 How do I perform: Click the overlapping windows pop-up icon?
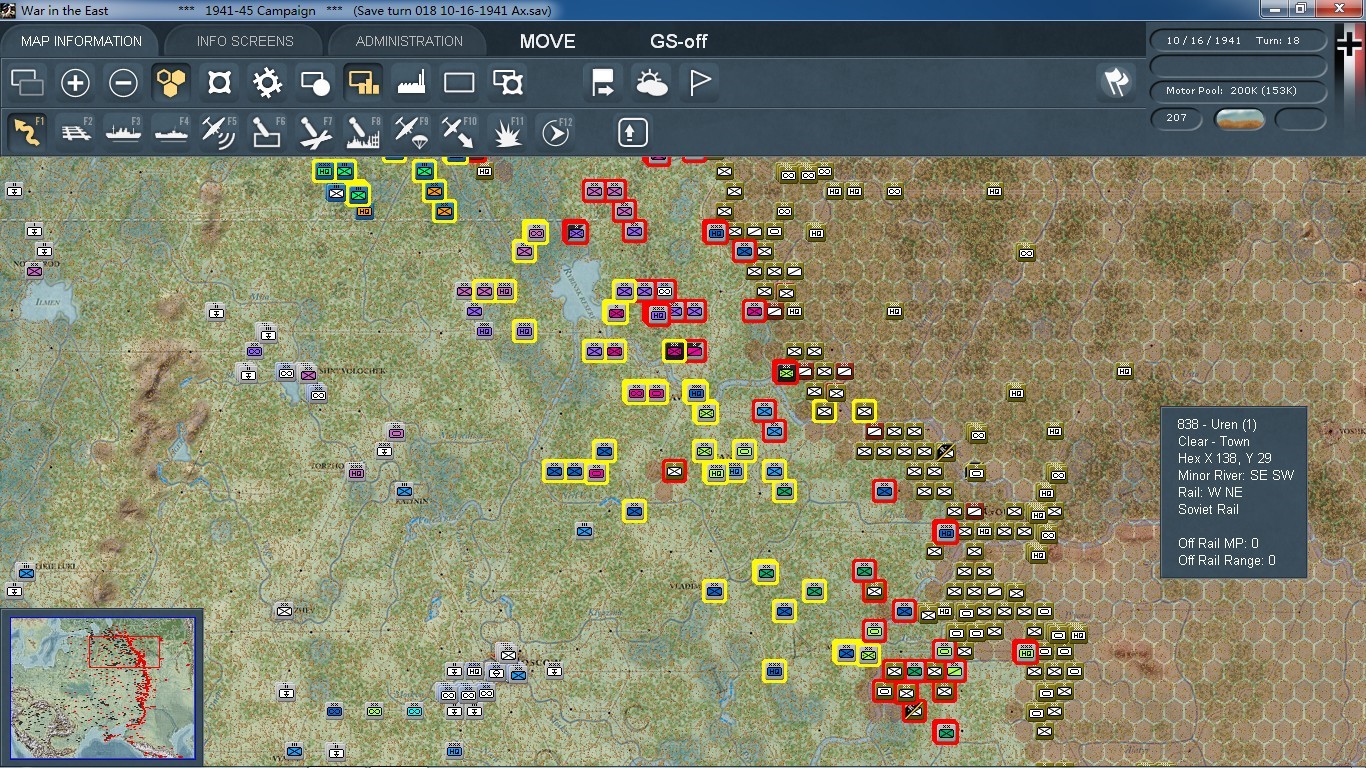pyautogui.click(x=28, y=83)
